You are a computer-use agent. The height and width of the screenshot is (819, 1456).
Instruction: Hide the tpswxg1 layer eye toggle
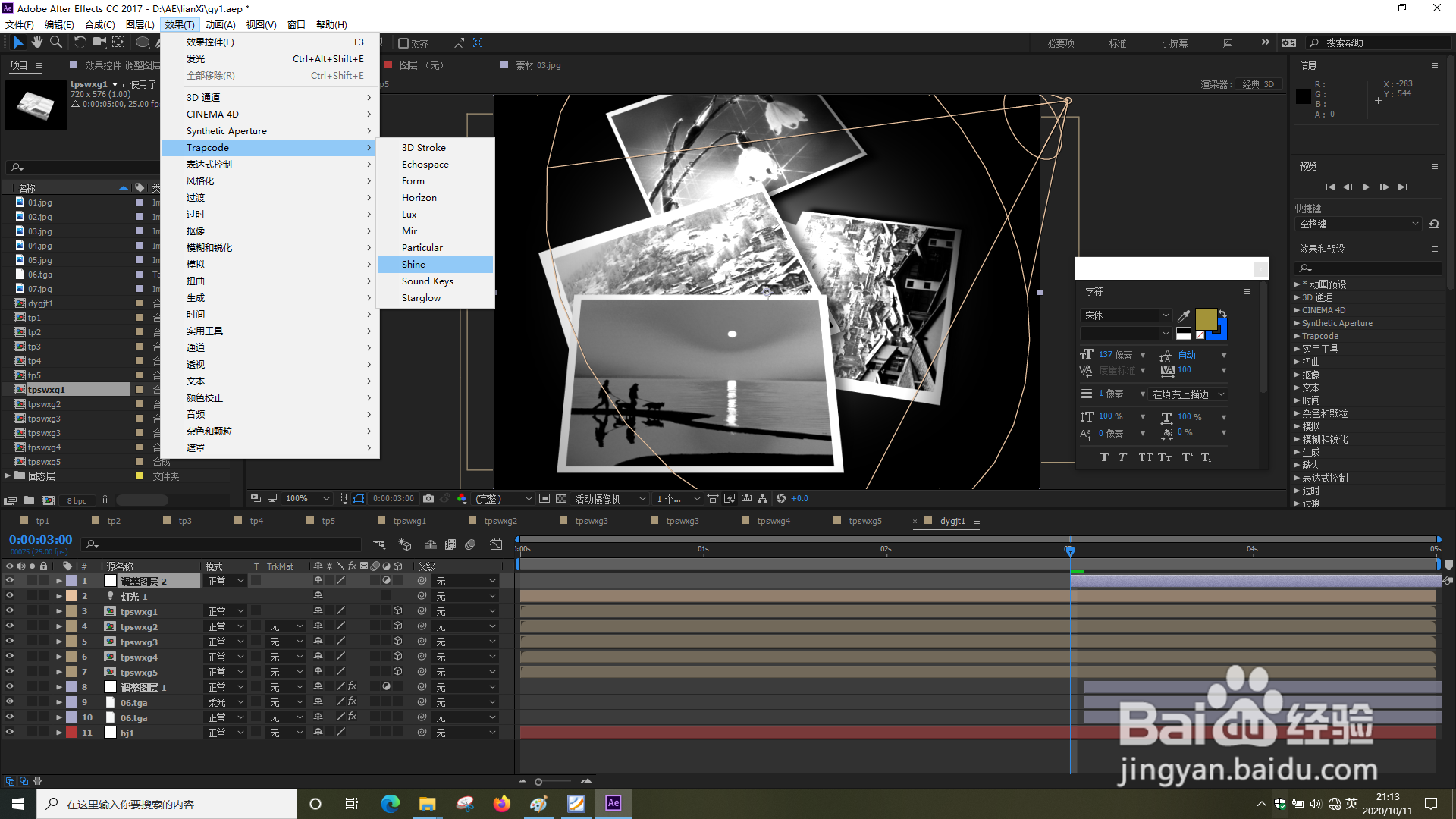pos(10,611)
